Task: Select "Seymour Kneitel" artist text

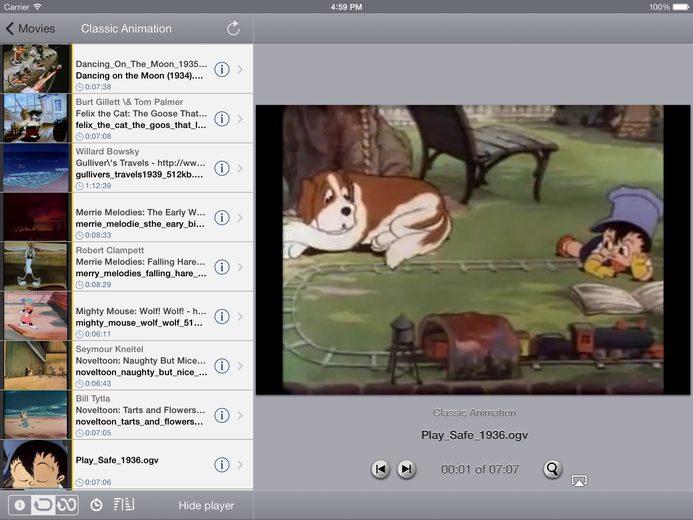Action: [x=110, y=349]
